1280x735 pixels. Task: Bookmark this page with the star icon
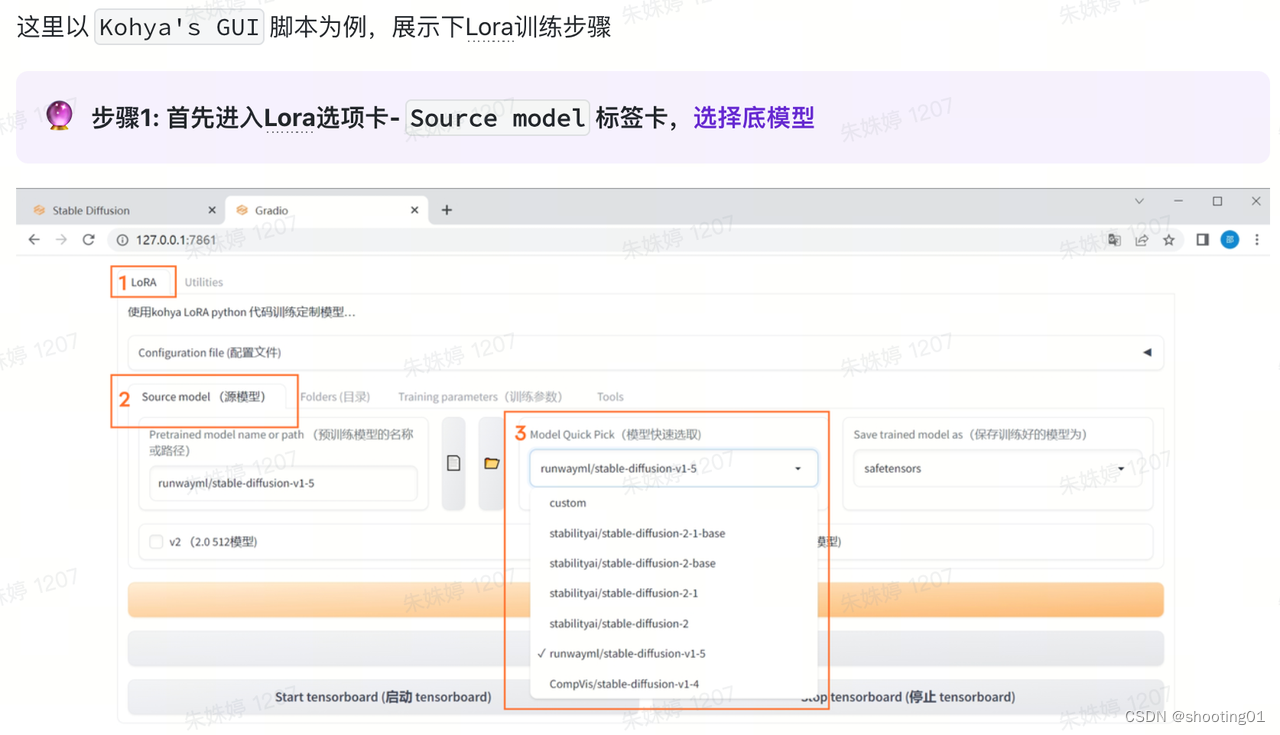[x=1168, y=240]
